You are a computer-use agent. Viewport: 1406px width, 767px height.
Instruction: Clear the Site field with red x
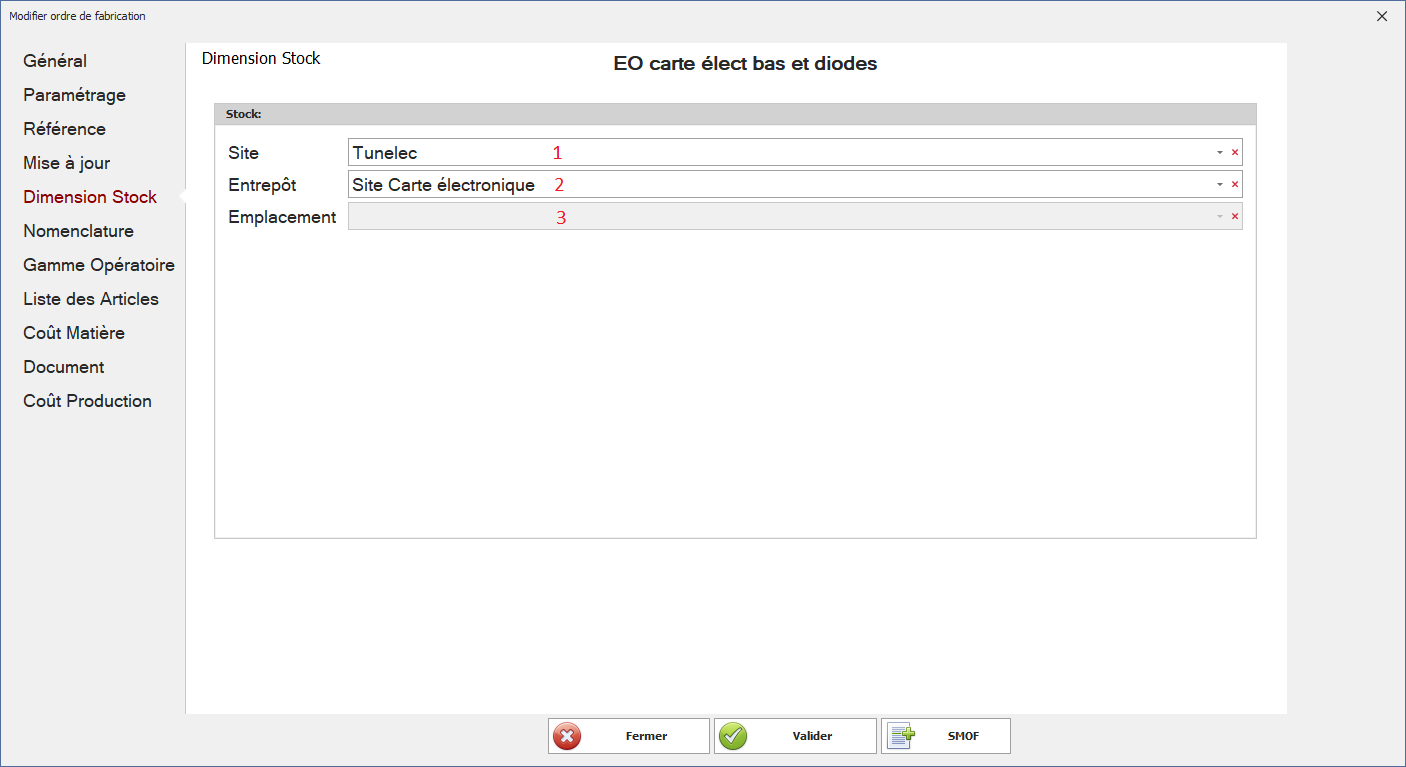coord(1234,153)
